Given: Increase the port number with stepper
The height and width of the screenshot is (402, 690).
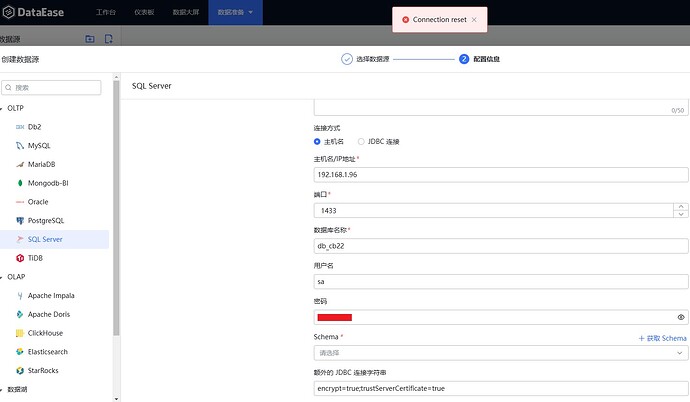Looking at the screenshot, I should click(x=682, y=206).
